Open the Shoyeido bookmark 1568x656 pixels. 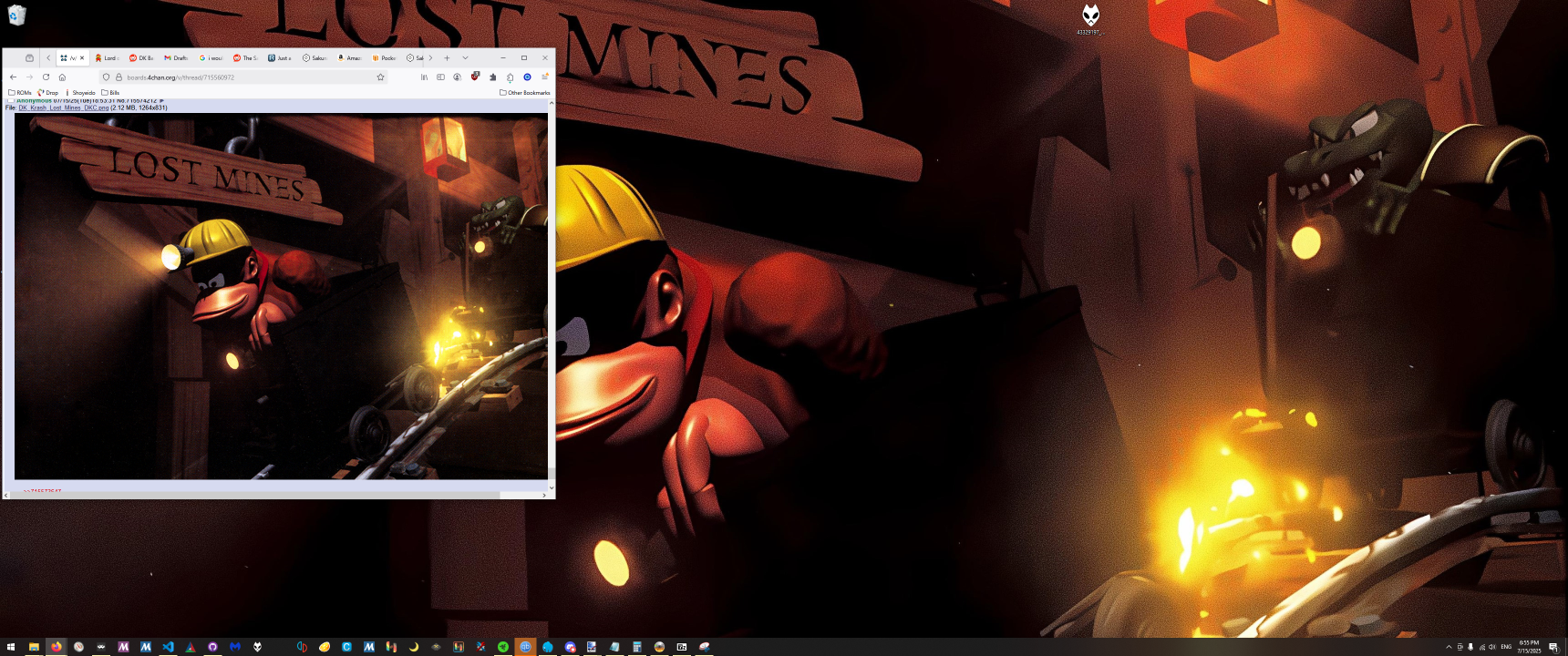click(80, 92)
